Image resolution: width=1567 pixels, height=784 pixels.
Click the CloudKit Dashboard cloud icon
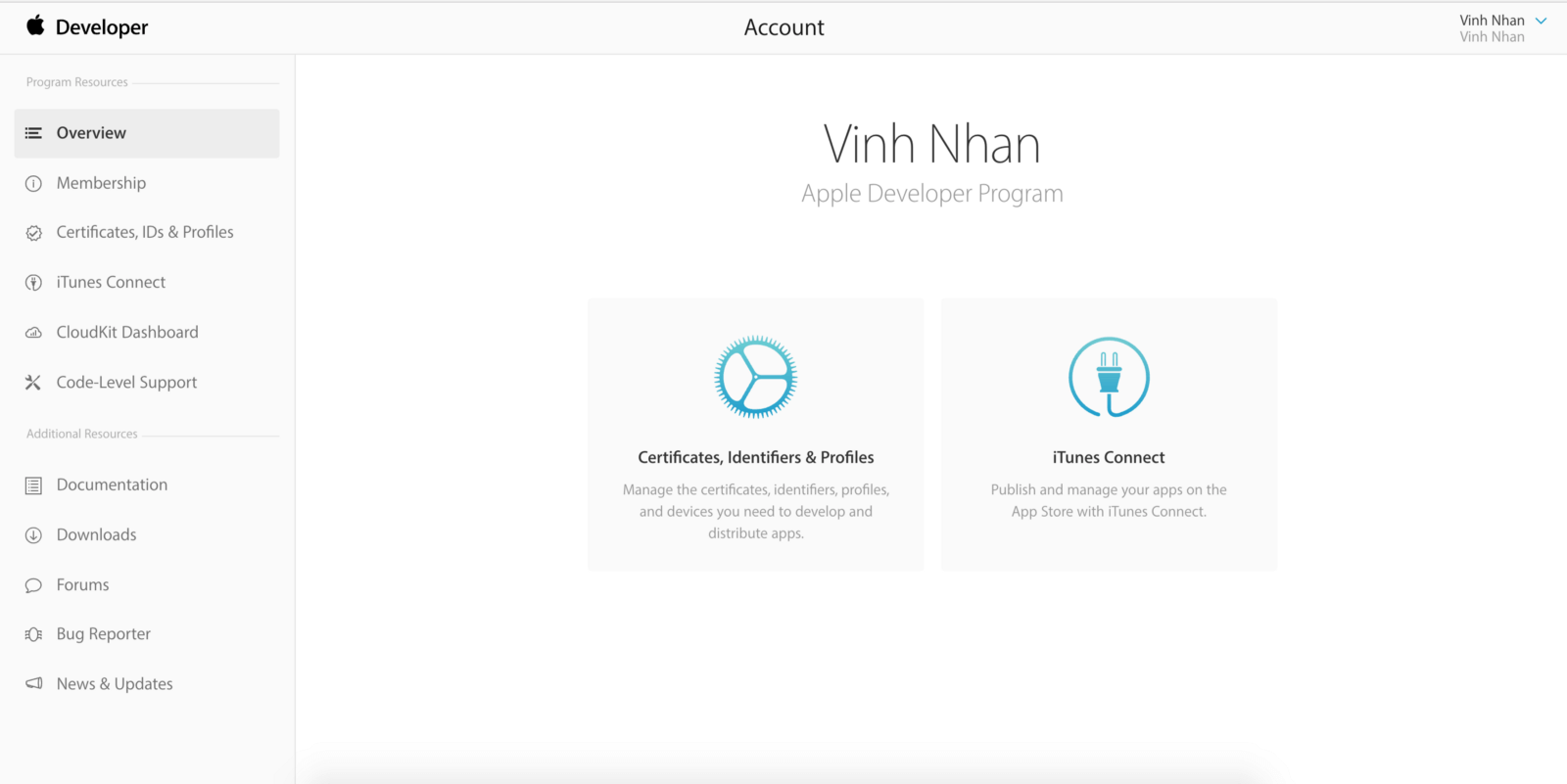pos(33,333)
